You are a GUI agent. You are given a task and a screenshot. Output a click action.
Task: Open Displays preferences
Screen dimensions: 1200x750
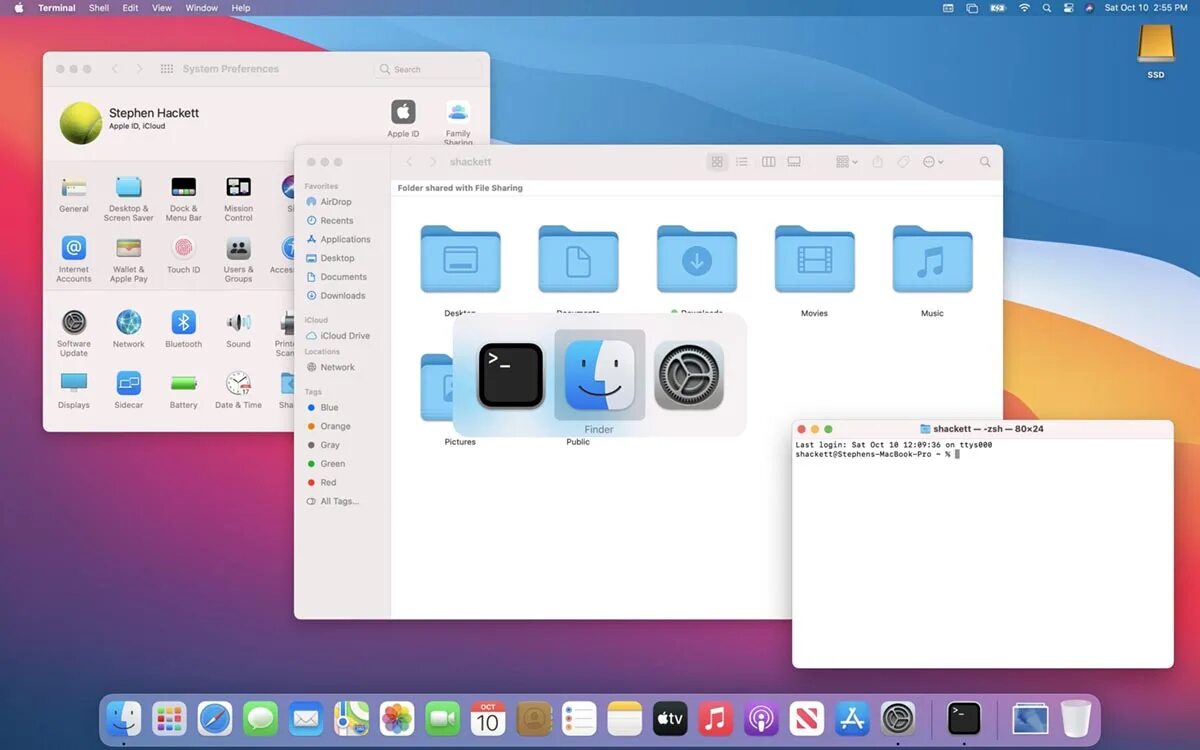click(74, 390)
